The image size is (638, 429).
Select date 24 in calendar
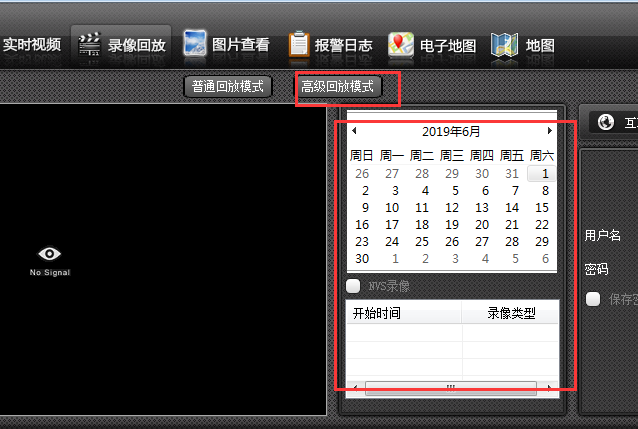tap(392, 242)
